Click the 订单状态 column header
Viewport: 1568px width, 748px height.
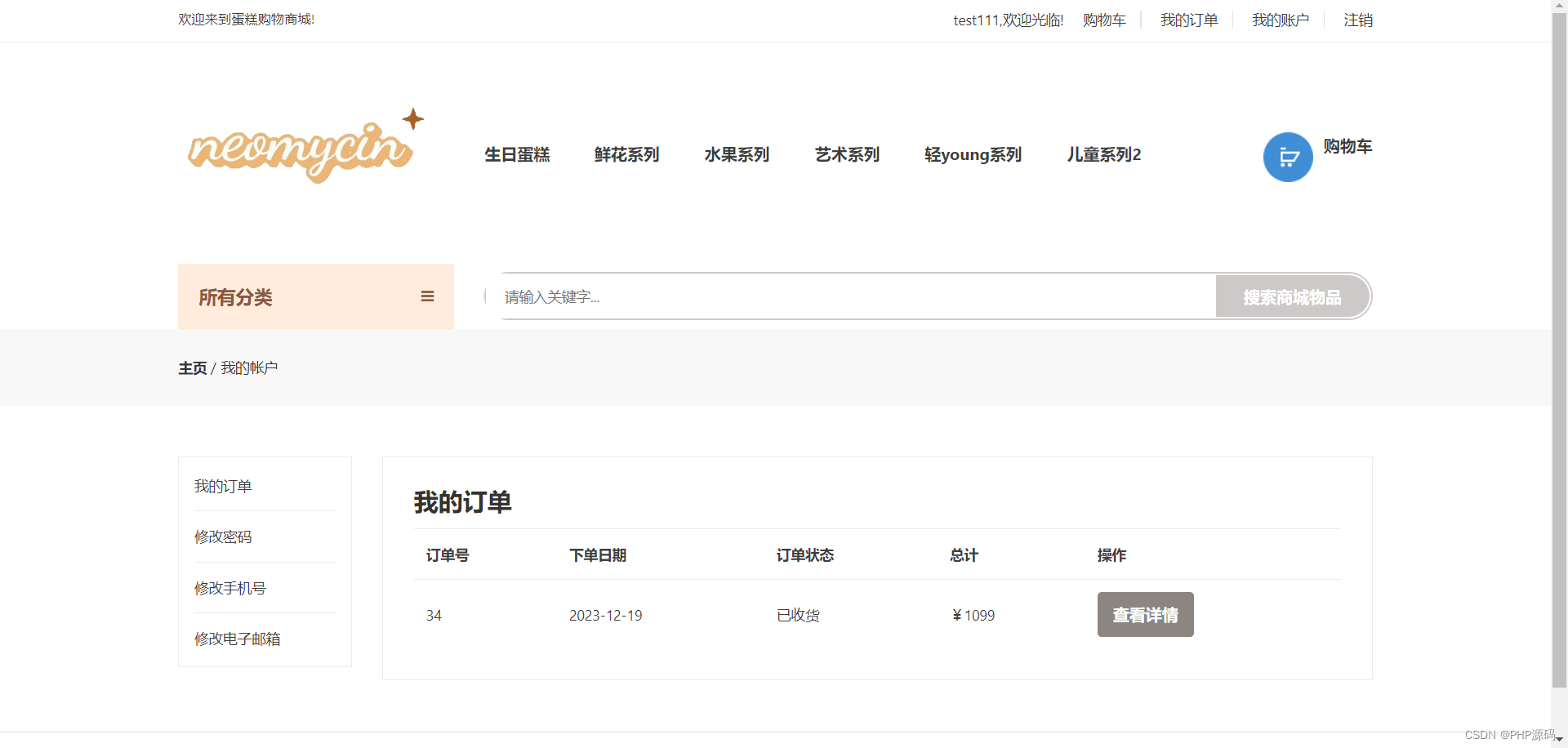click(805, 555)
